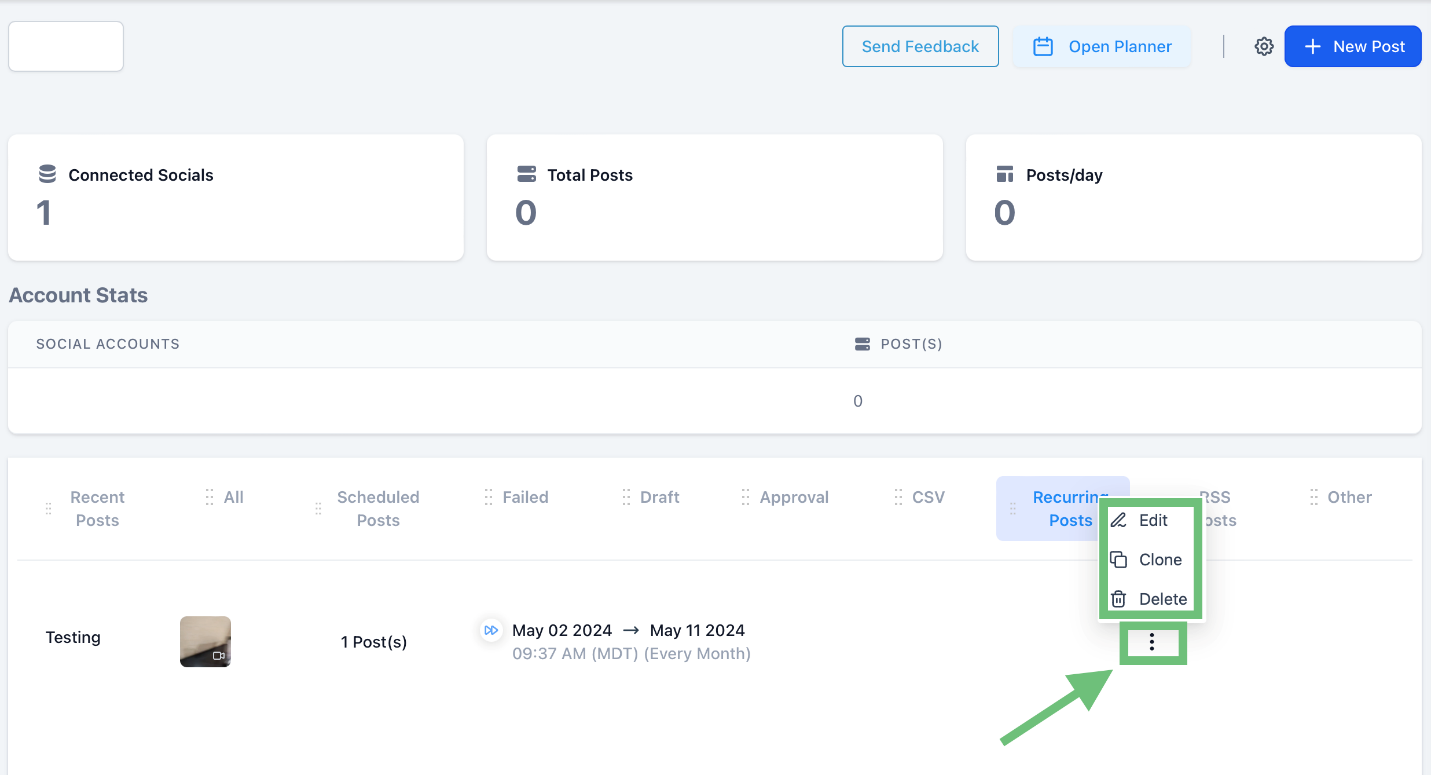Screen dimensions: 1431x775
Task: Click the May 11 2024 end date
Action: point(697,630)
